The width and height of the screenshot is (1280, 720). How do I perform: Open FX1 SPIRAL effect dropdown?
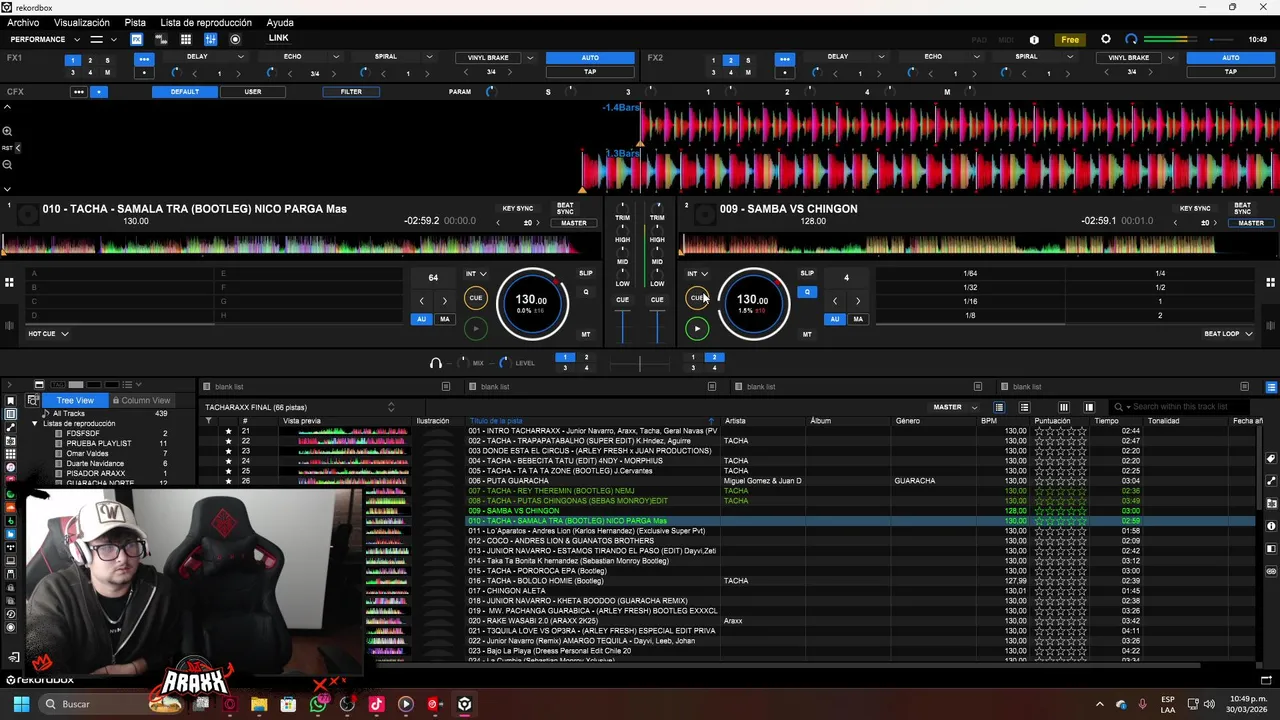point(430,57)
